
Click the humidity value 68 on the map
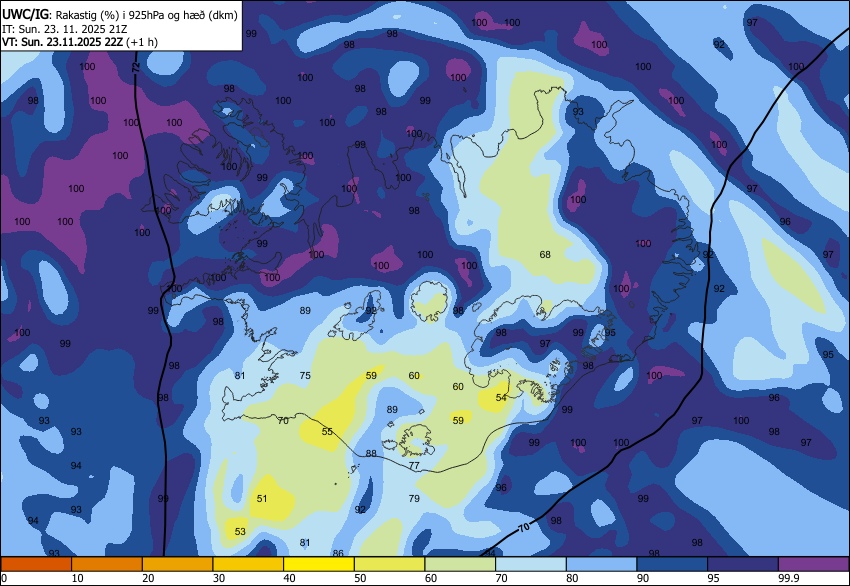(545, 254)
